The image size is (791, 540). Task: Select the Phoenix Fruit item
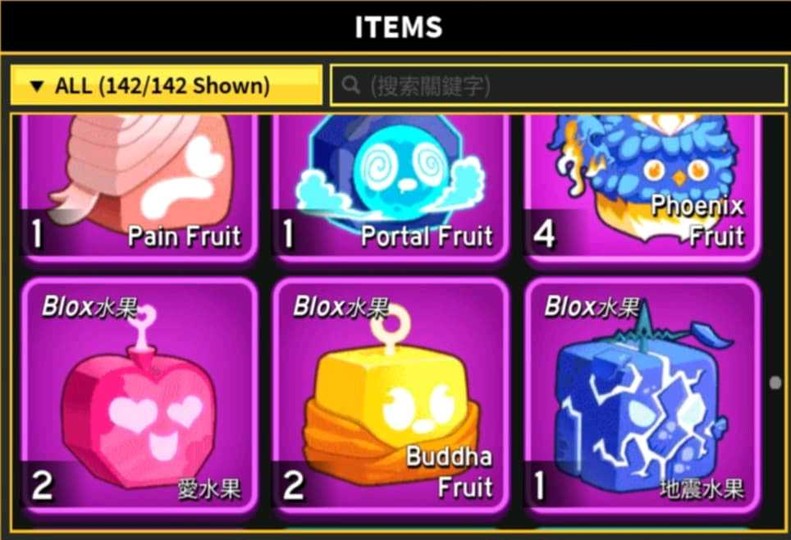(642, 188)
